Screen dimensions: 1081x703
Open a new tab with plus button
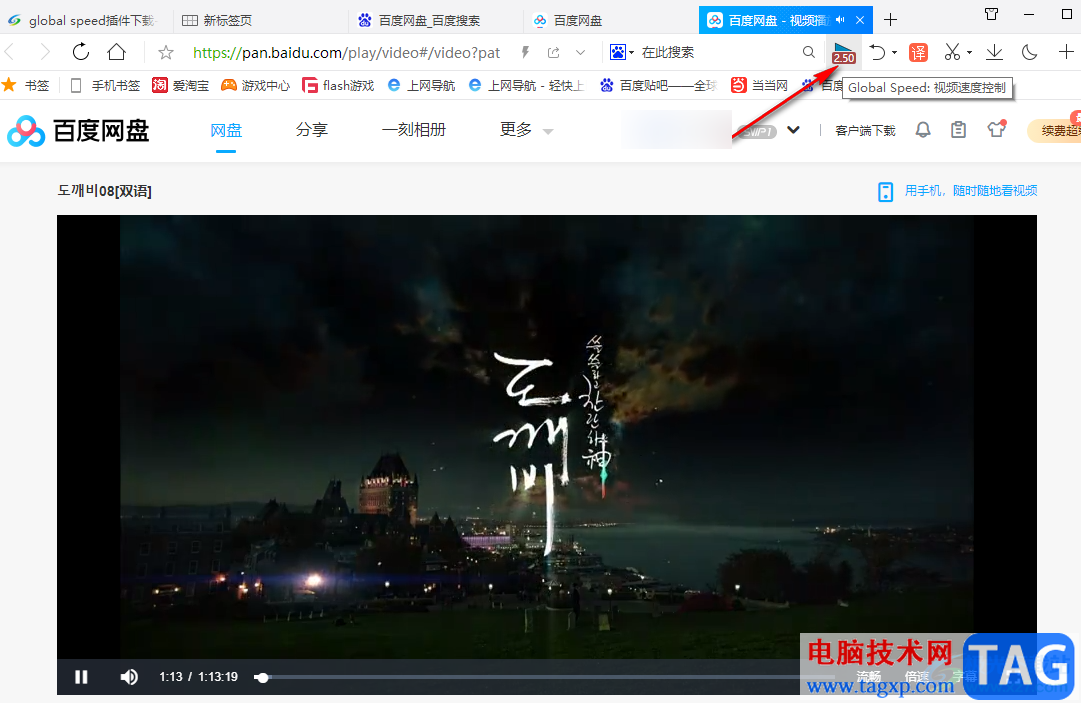coord(891,20)
